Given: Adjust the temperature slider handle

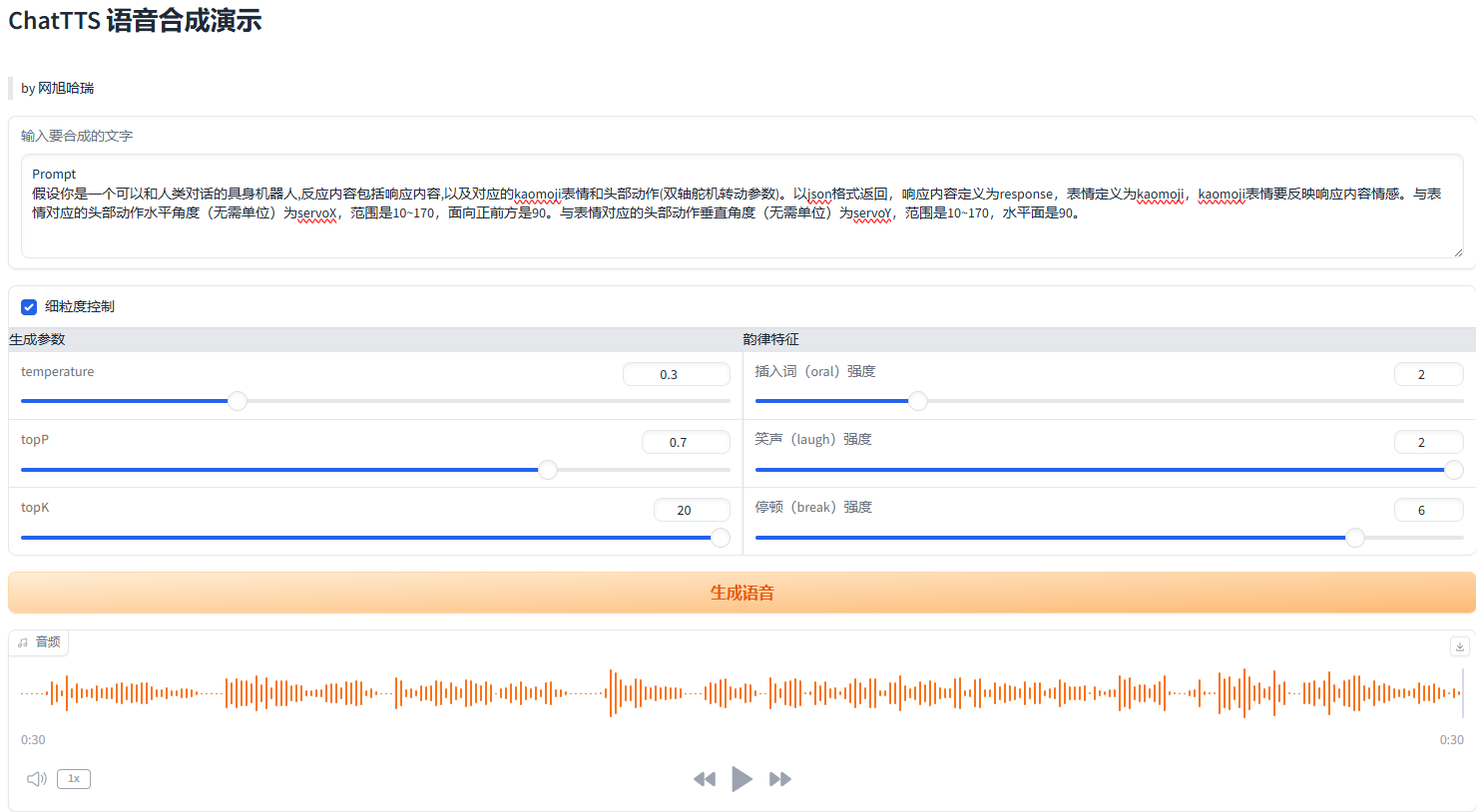Looking at the screenshot, I should click(237, 401).
